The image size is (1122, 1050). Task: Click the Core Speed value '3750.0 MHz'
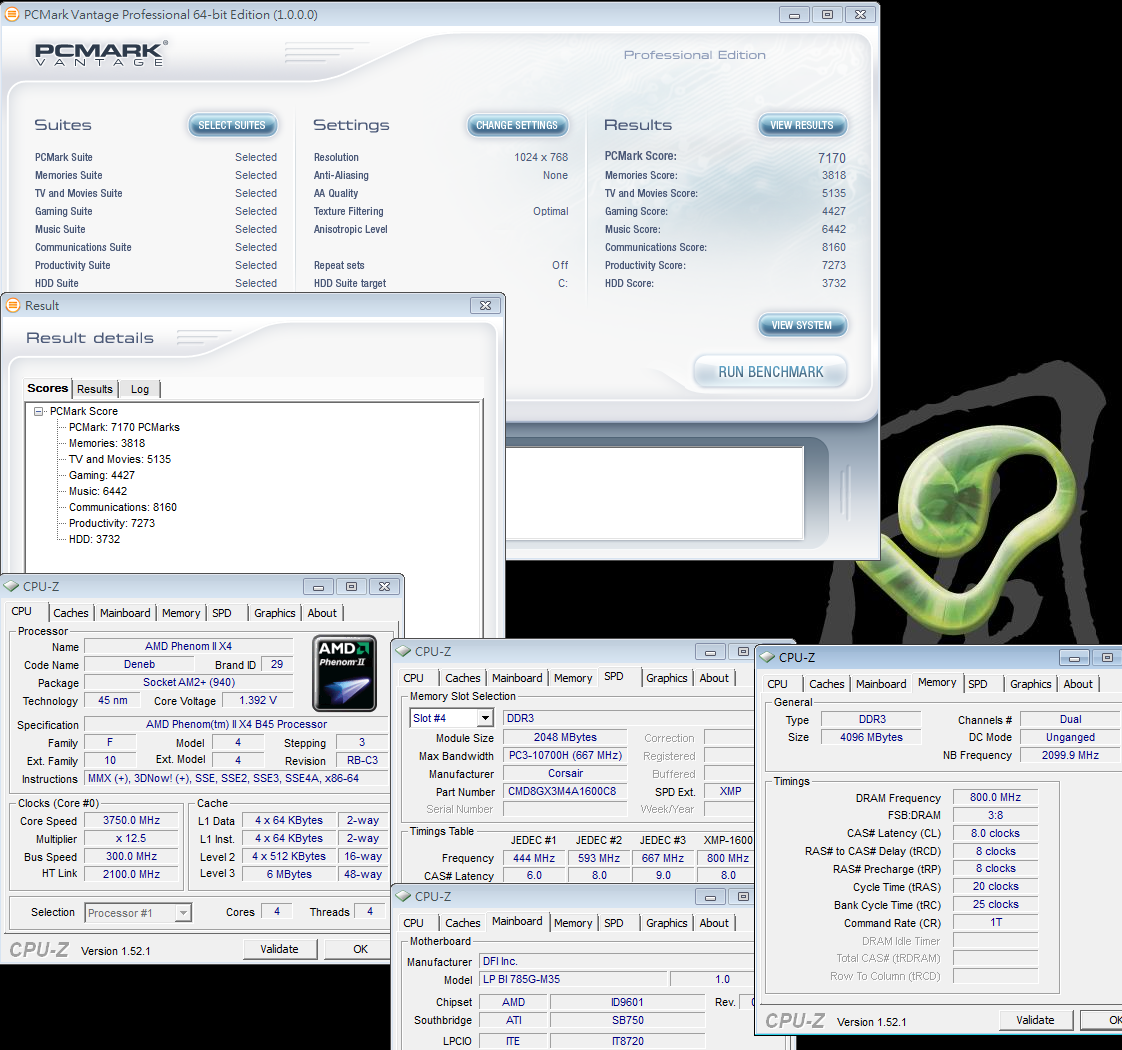[x=131, y=820]
